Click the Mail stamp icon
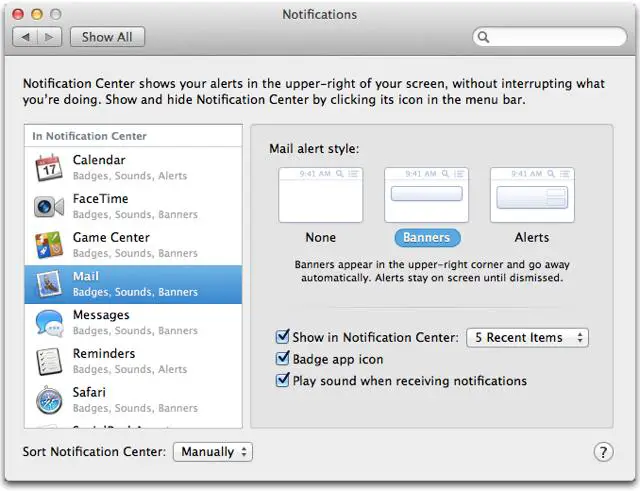640x491 pixels. point(49,284)
